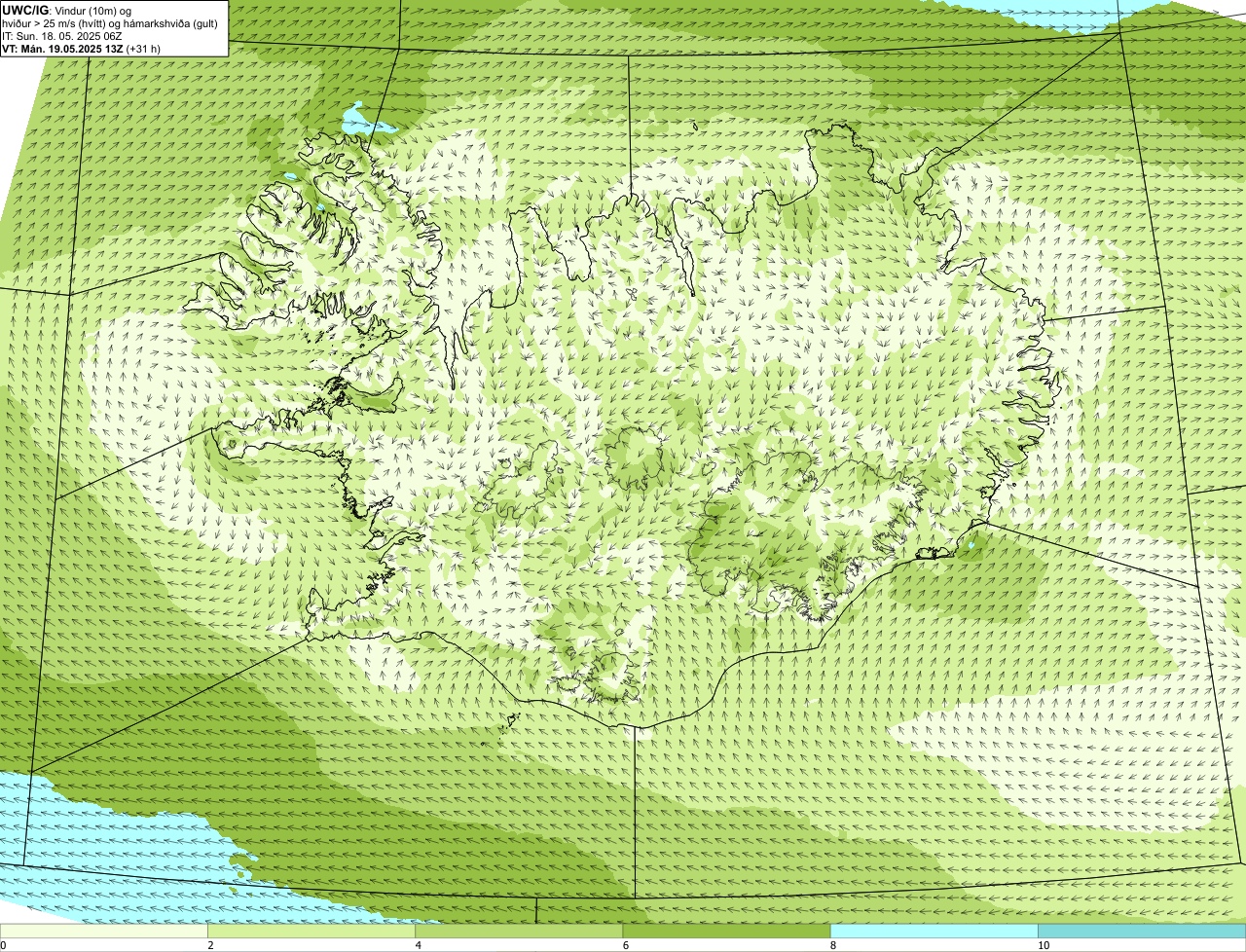Select the teal colorbar segment above 10
1246x952 pixels.
[1142, 931]
